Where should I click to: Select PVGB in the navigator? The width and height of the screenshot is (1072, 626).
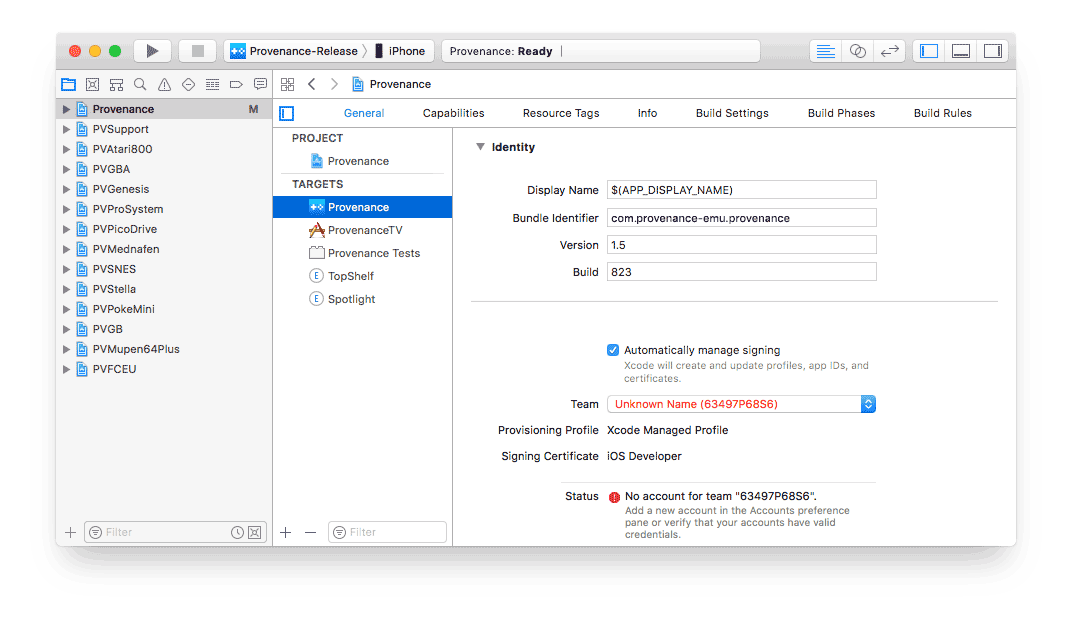coord(164,329)
